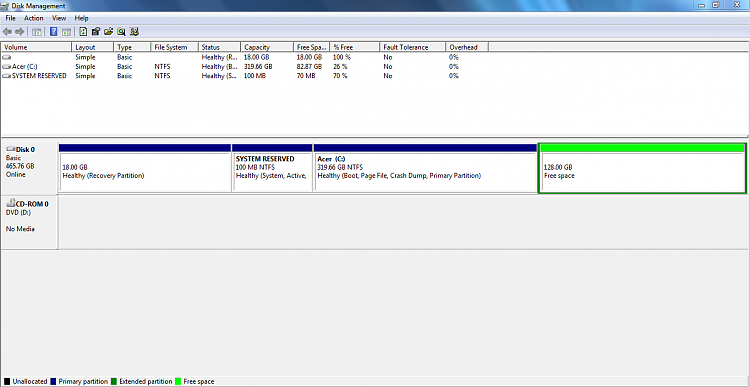Select the 18.00 GB Recovery Partition block
This screenshot has width=750, height=387.
tap(145, 168)
